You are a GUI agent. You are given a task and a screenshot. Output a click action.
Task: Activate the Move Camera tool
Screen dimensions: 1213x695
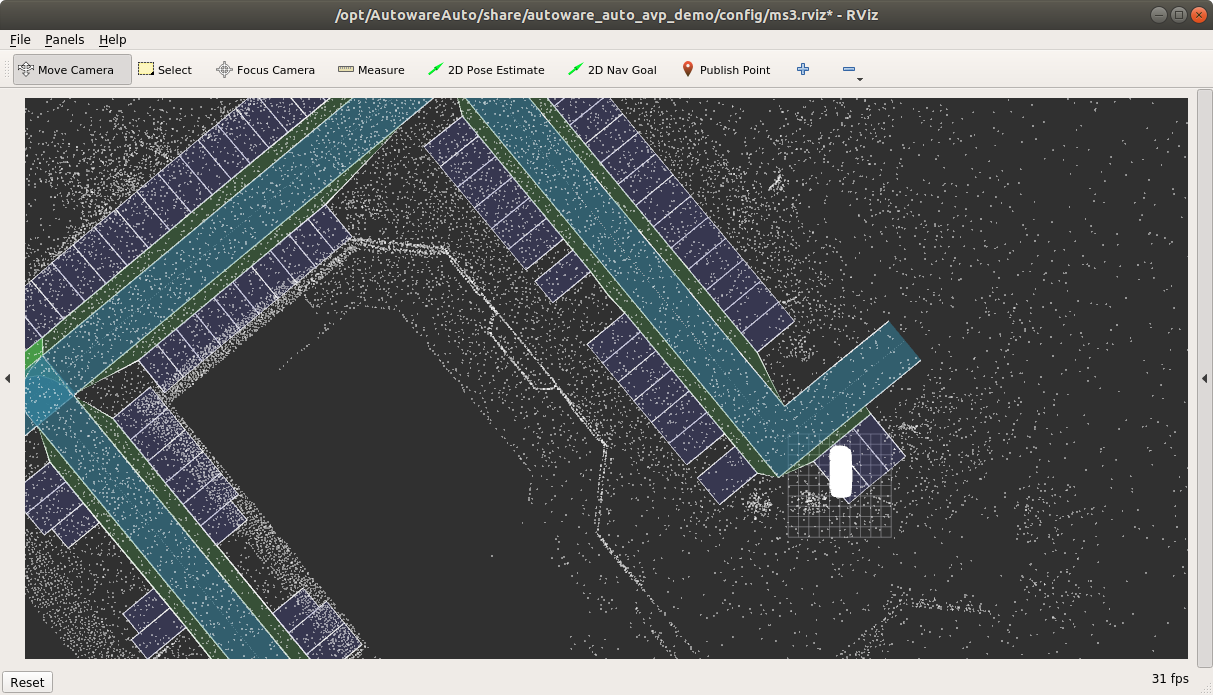coord(72,70)
